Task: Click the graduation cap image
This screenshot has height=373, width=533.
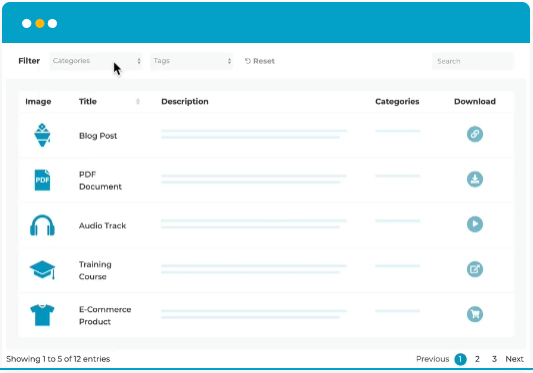Action: pyautogui.click(x=42, y=270)
